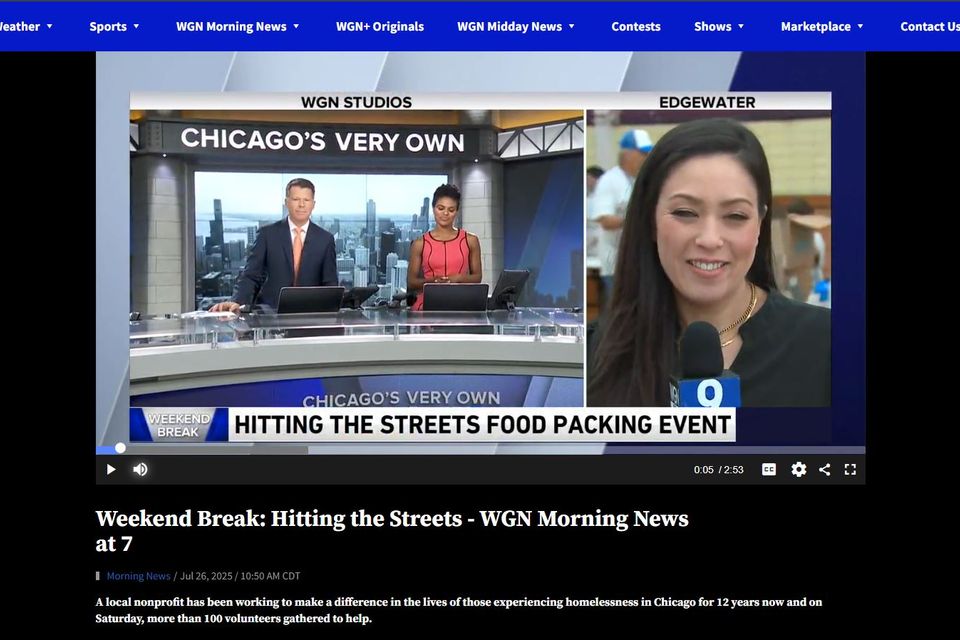Screen dimensions: 960x640
Task: Expand the WGN Morning News menu
Action: 237,26
